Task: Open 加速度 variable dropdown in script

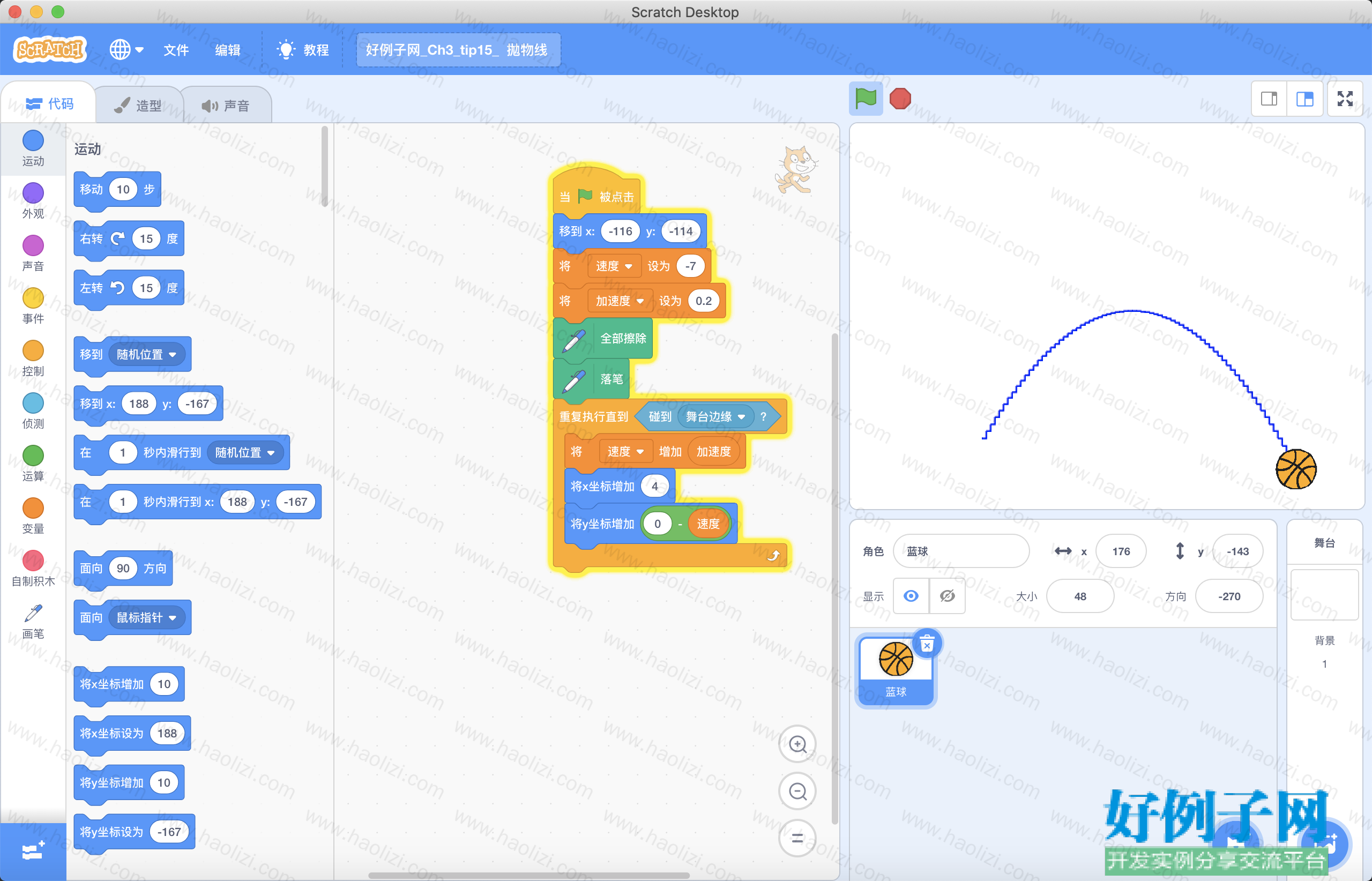Action: click(x=620, y=301)
